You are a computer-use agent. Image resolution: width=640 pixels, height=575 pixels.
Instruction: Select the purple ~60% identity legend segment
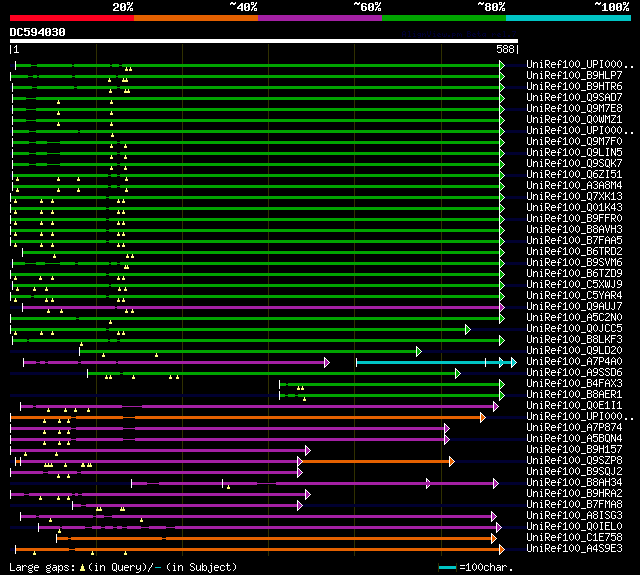pyautogui.click(x=320, y=18)
